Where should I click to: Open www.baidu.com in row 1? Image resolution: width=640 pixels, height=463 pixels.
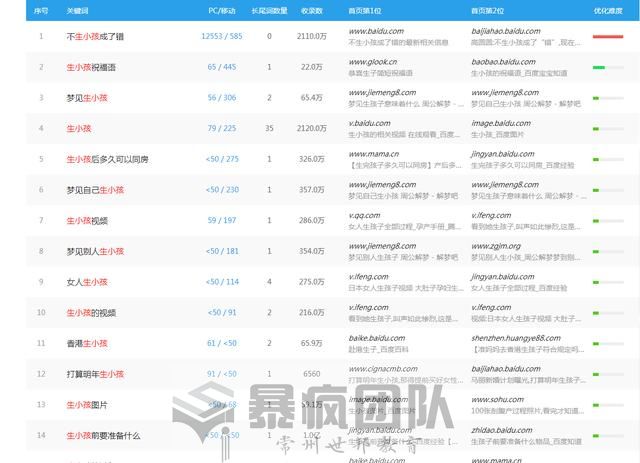(x=376, y=31)
